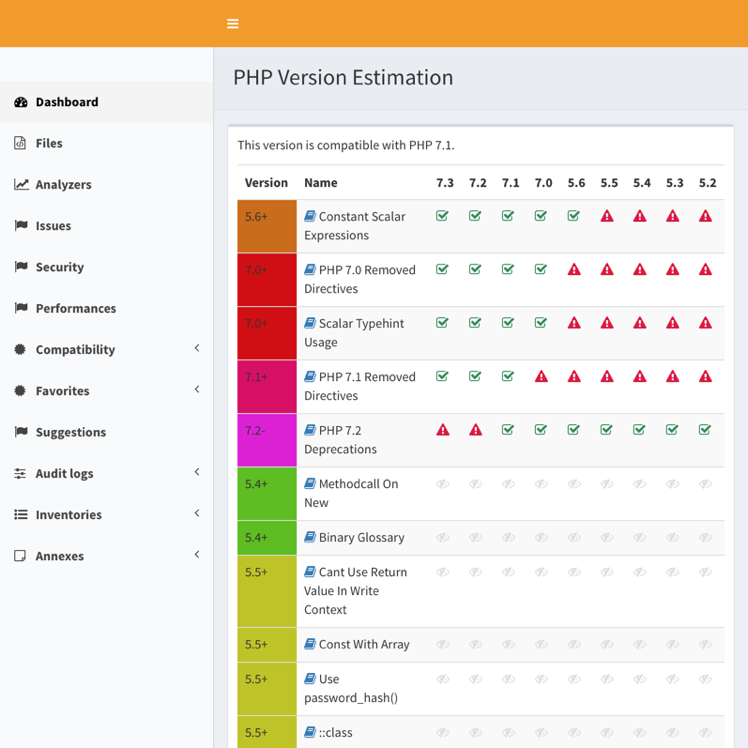The image size is (748, 748).
Task: Open docs book icon for Binary Glossary
Action: (x=310, y=537)
